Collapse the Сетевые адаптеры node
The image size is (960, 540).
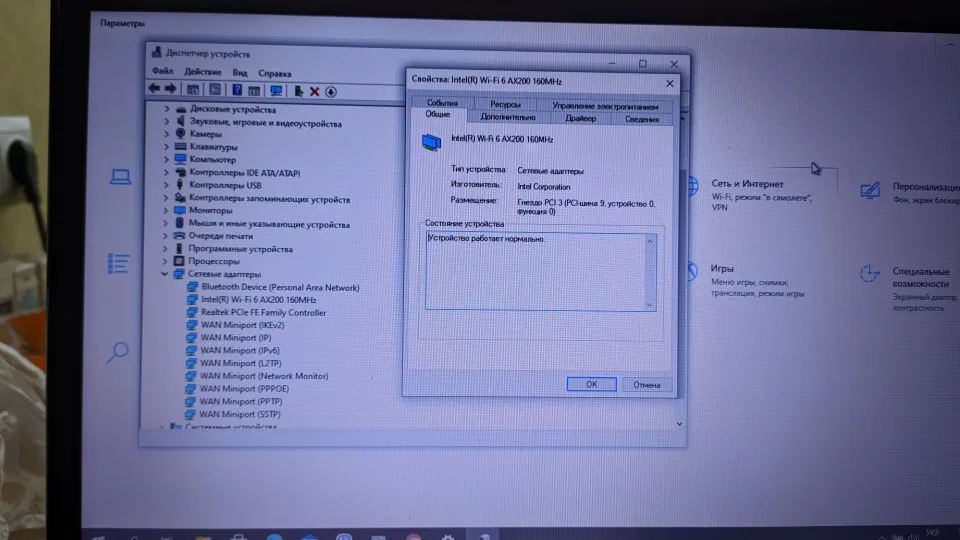coord(165,274)
